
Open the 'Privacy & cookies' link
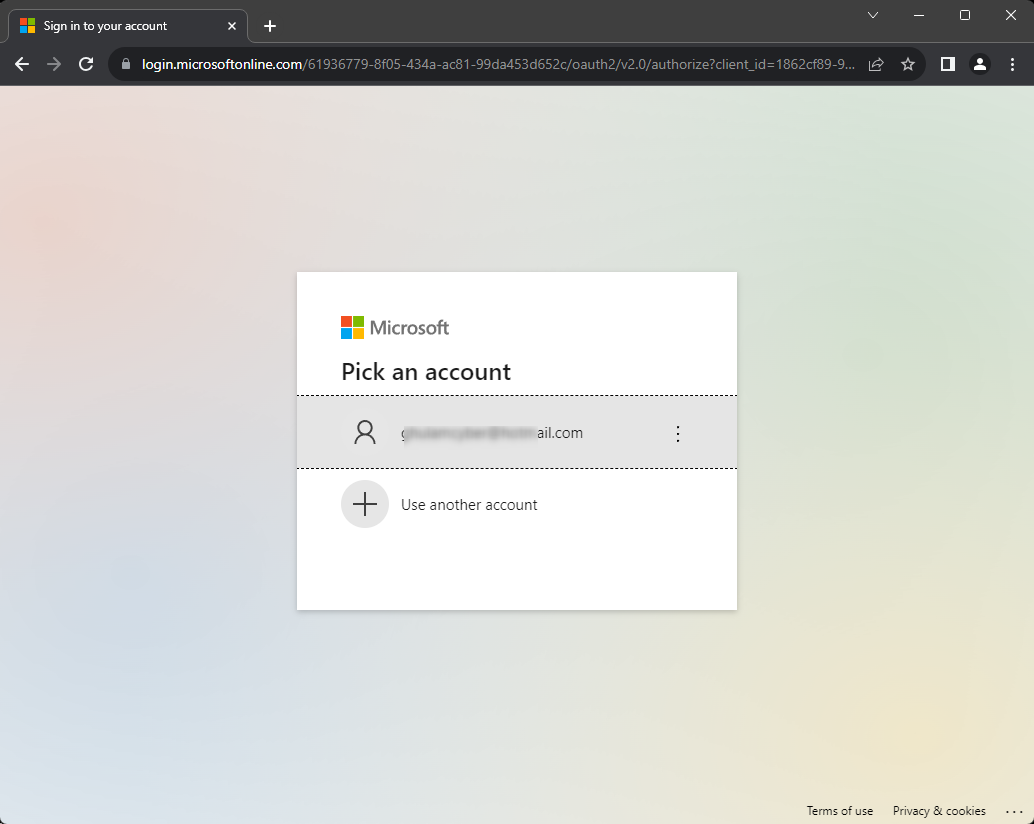point(939,811)
